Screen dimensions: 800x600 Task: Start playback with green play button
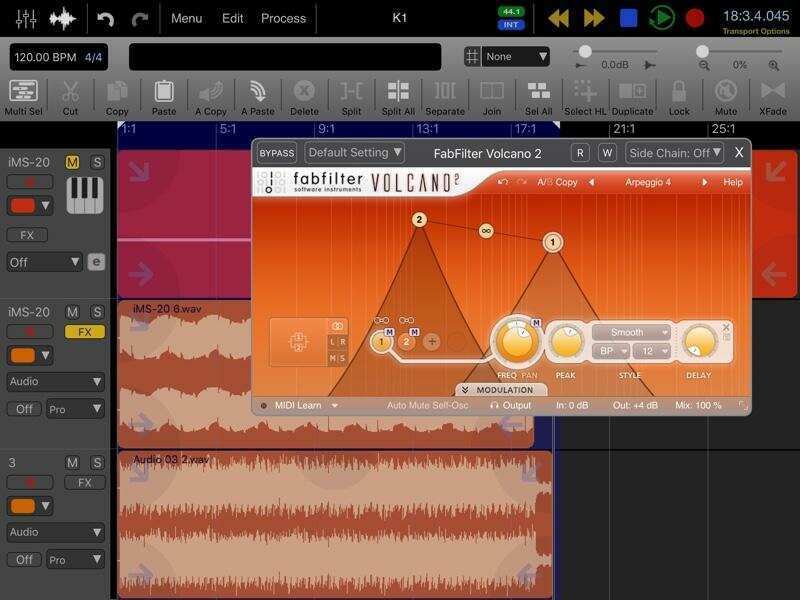[x=662, y=18]
